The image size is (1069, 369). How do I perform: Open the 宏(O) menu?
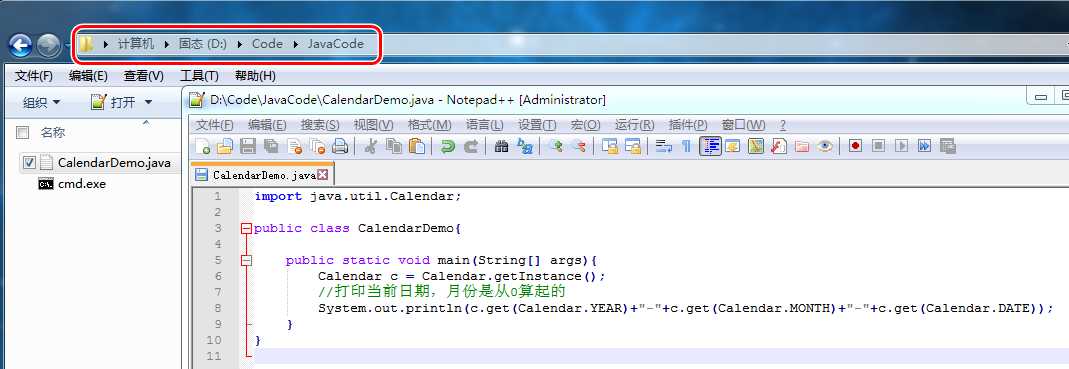(x=586, y=125)
